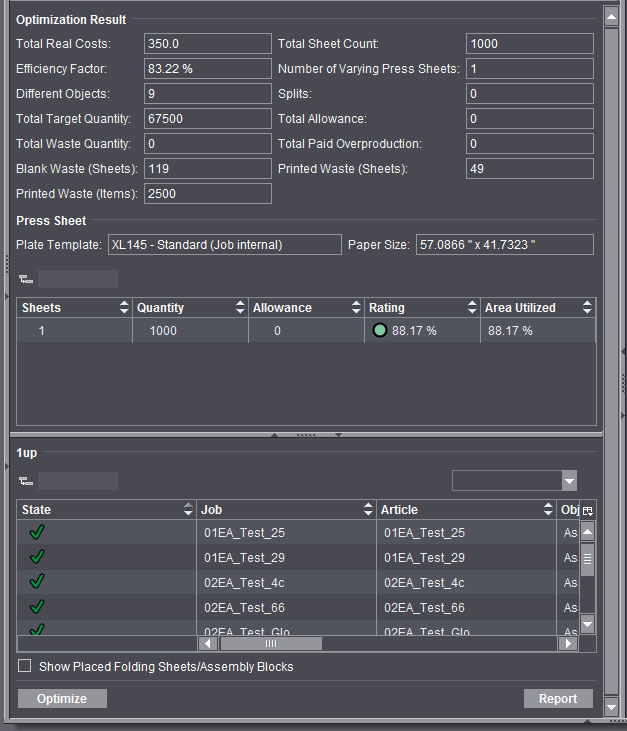The height and width of the screenshot is (731, 627).
Task: Open the dropdown in the 1up section
Action: tap(569, 482)
